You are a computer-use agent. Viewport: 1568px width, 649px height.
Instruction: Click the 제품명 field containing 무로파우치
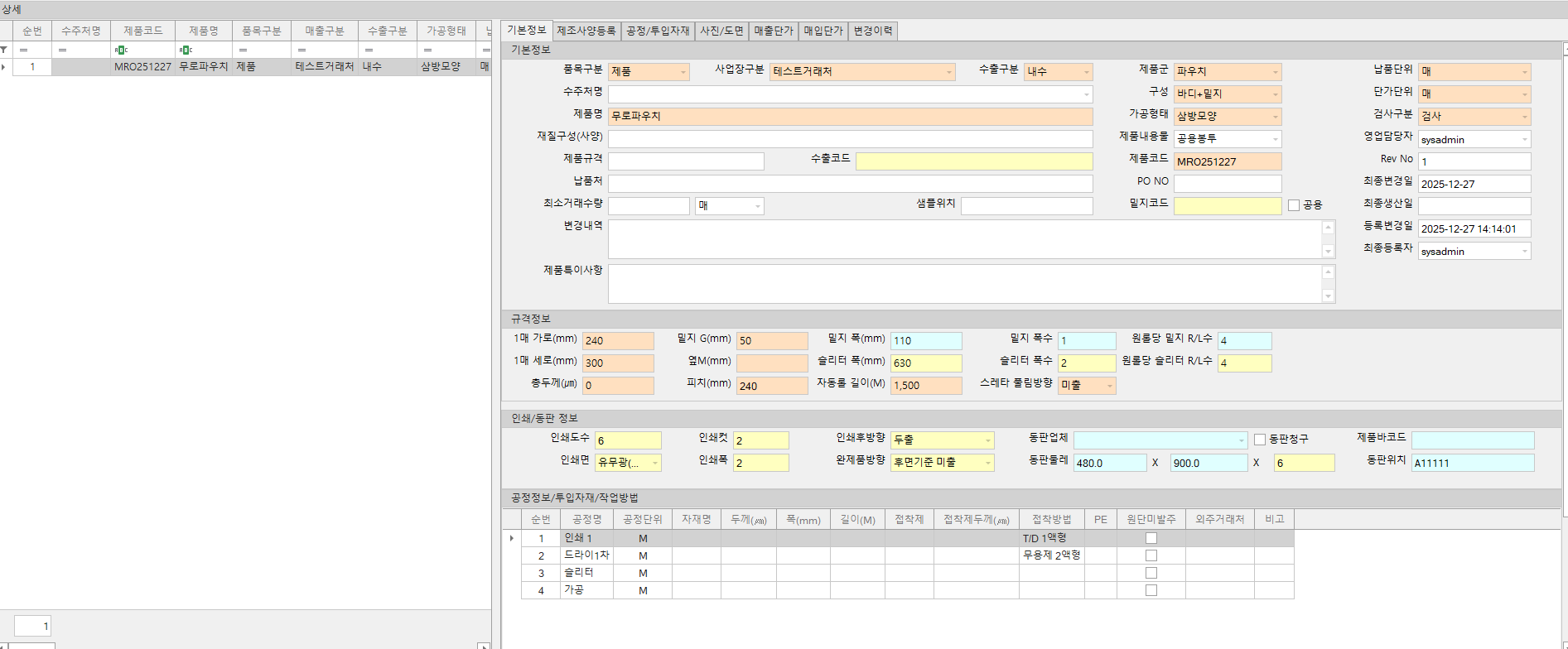click(851, 117)
